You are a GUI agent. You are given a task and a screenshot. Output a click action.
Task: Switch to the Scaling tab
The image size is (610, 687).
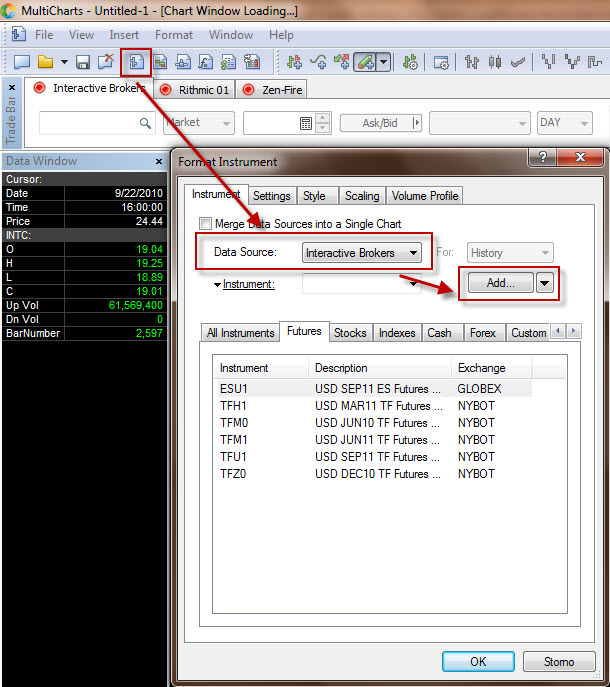[x=362, y=196]
